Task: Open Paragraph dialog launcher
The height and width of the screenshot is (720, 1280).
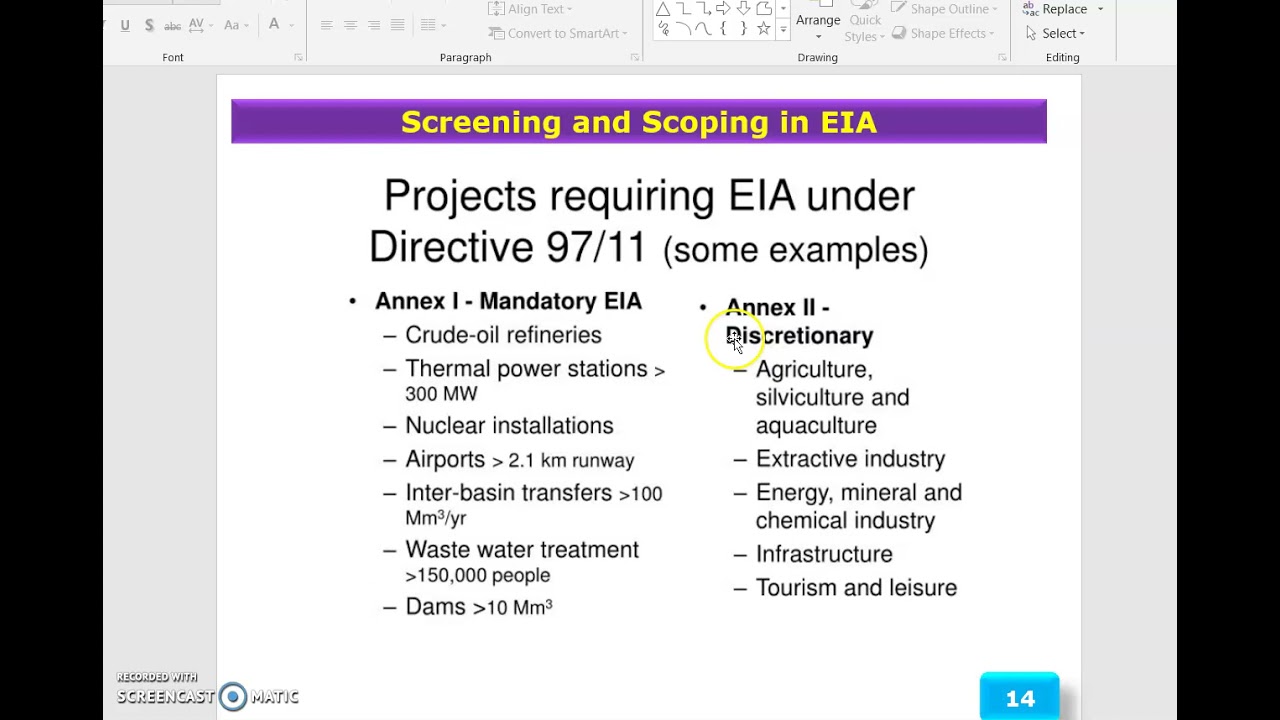Action: [634, 58]
